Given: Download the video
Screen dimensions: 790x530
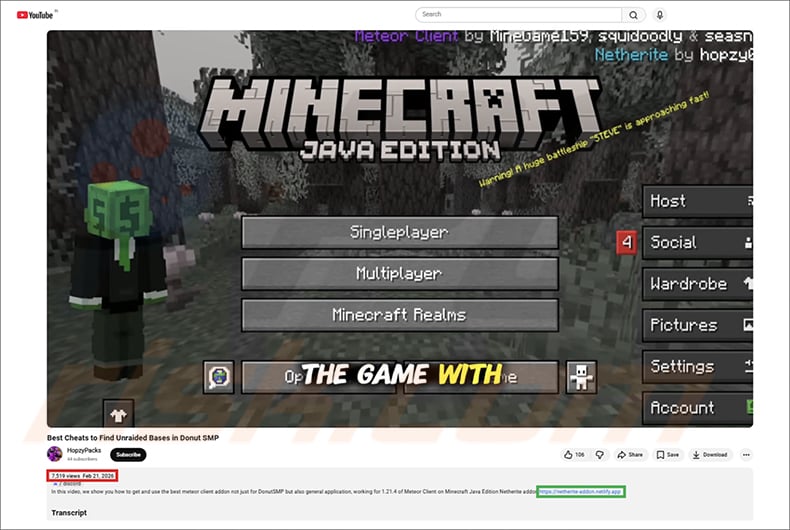Looking at the screenshot, I should click(709, 454).
